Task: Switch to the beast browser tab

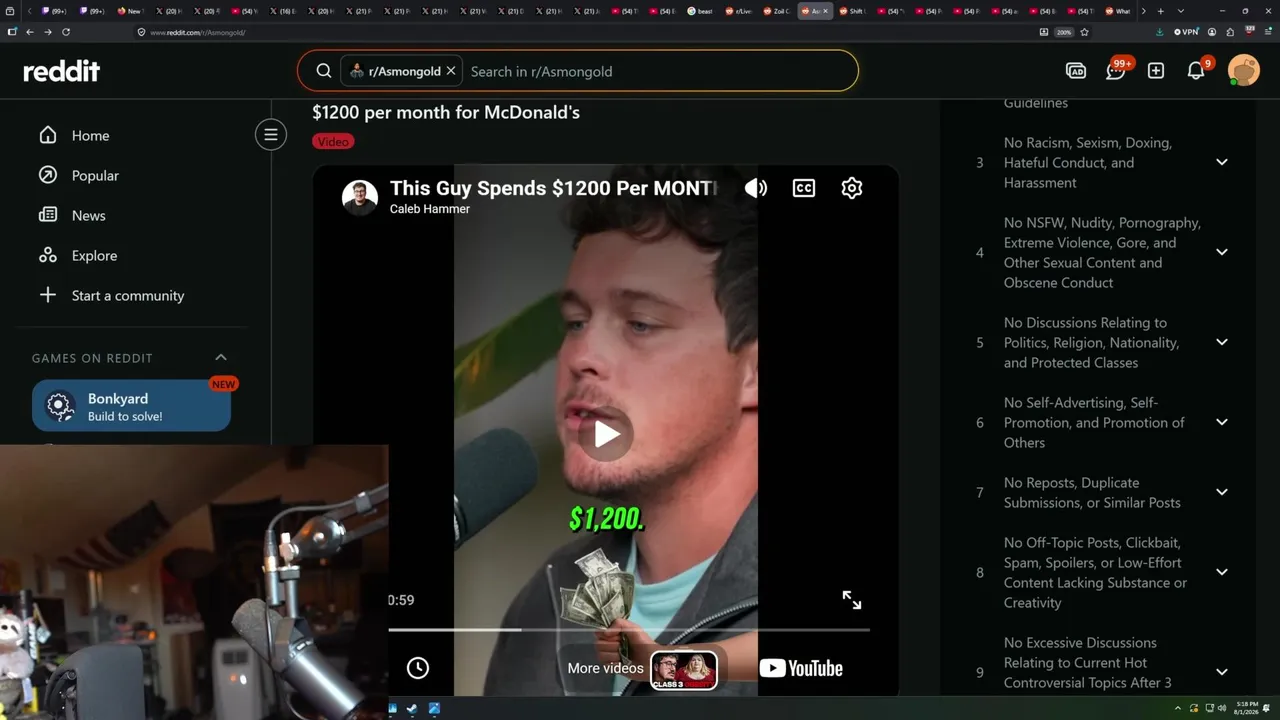Action: coord(701,11)
